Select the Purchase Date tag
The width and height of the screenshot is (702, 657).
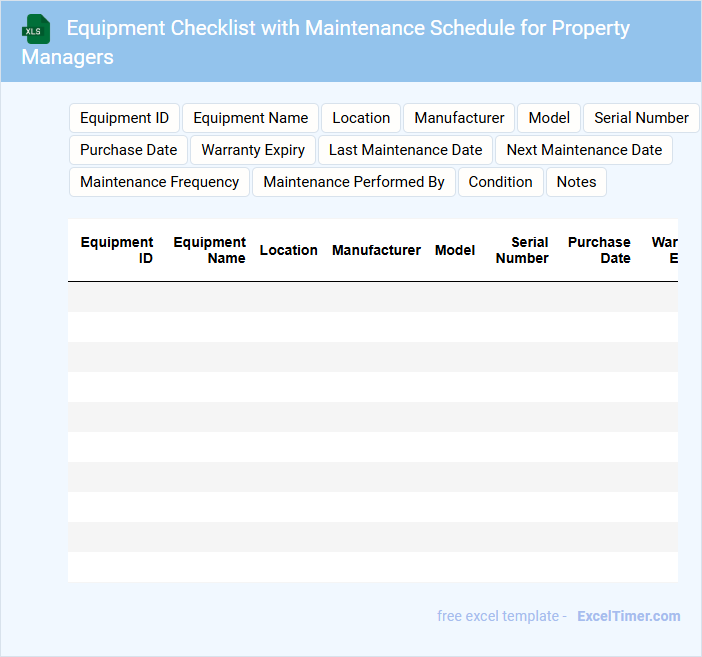pos(128,150)
